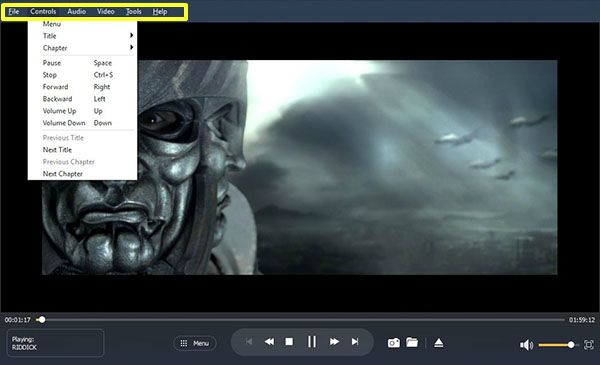This screenshot has height=365, width=600.
Task: Expand the Title submenu
Action: [x=82, y=36]
